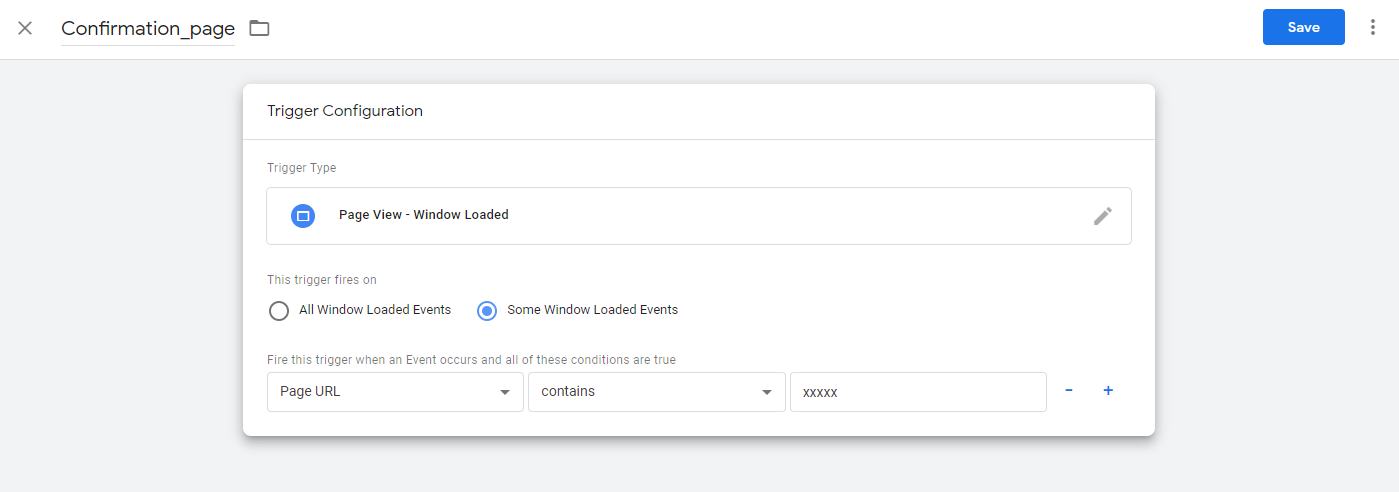Open the three-dot more options menu
The height and width of the screenshot is (492, 1399).
[1372, 28]
